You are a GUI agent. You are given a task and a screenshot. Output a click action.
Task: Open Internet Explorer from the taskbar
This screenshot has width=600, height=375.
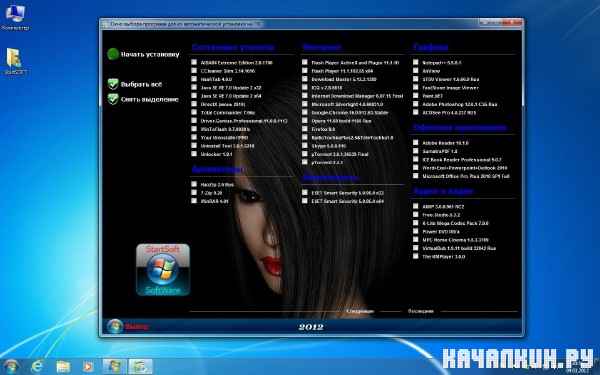[x=37, y=367]
